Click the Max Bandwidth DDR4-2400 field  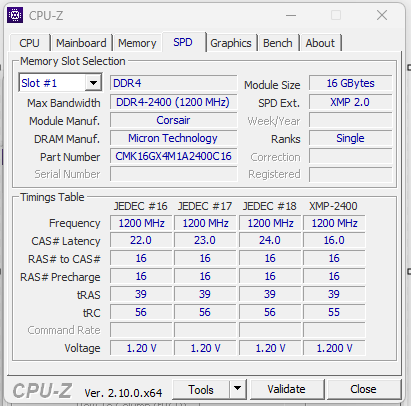tap(173, 102)
